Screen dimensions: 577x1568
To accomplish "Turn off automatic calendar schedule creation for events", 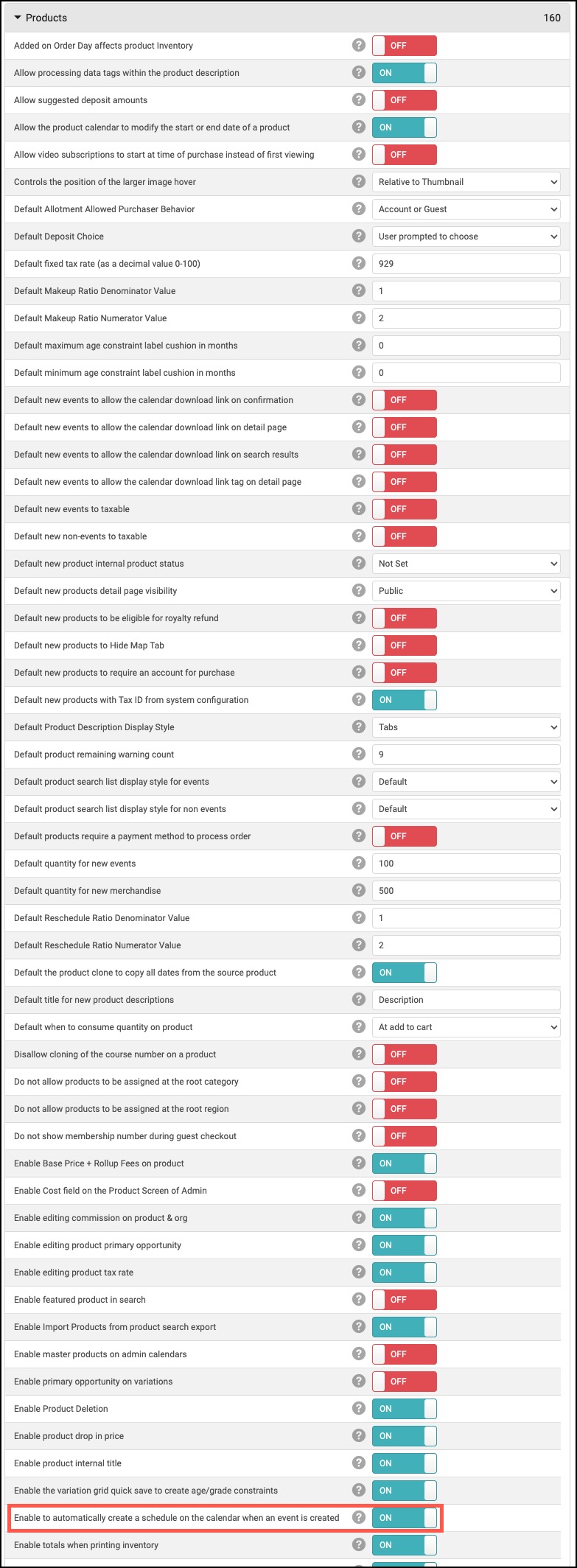I will (405, 1518).
